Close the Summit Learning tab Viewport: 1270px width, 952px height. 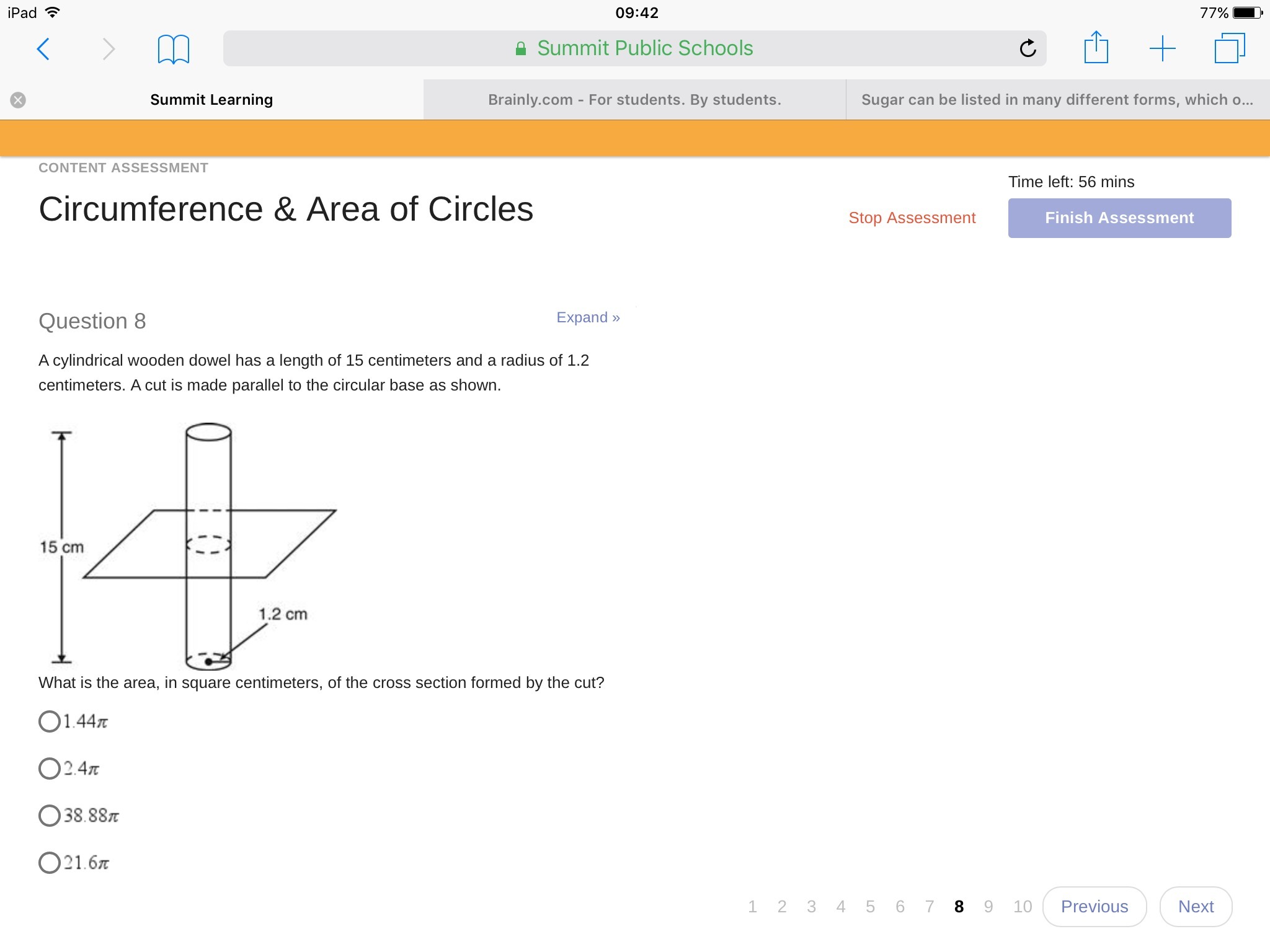[18, 100]
